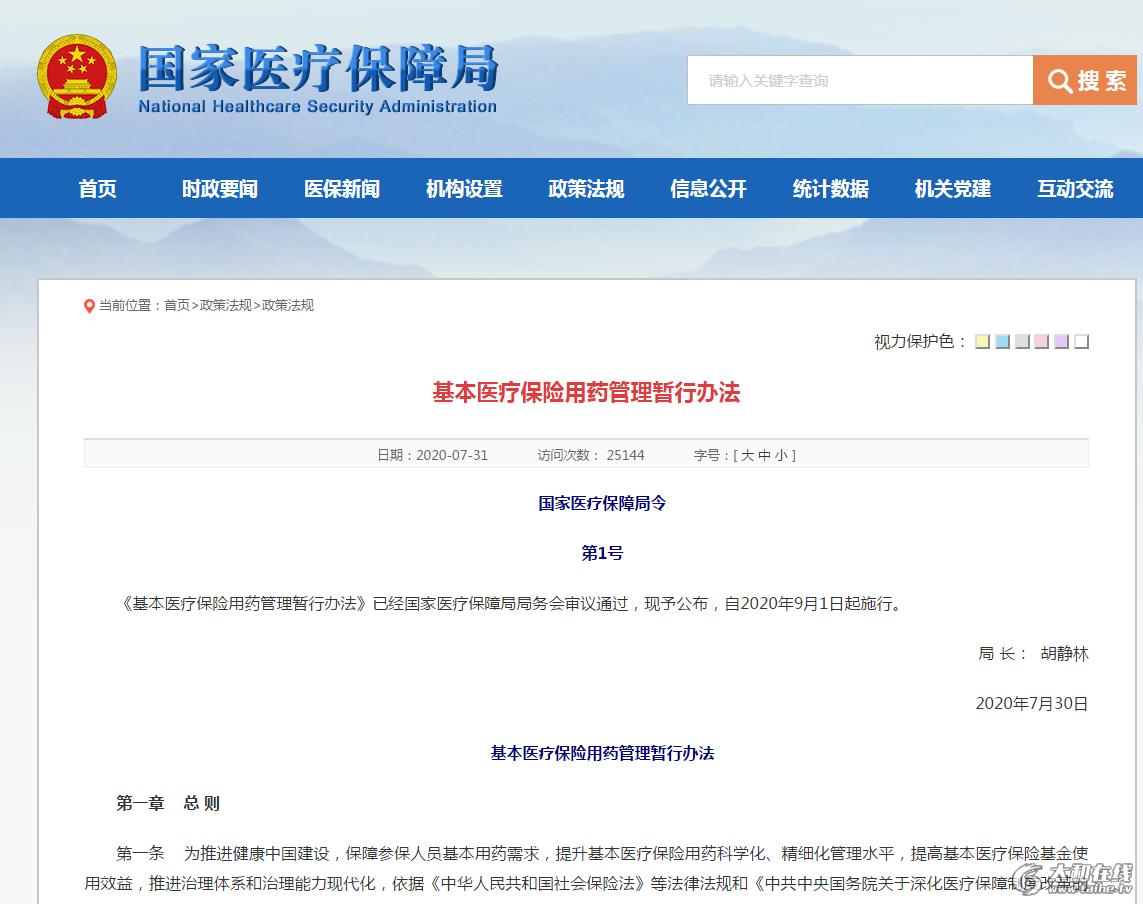
Task: Select the yellow eye-protection color
Action: [983, 341]
